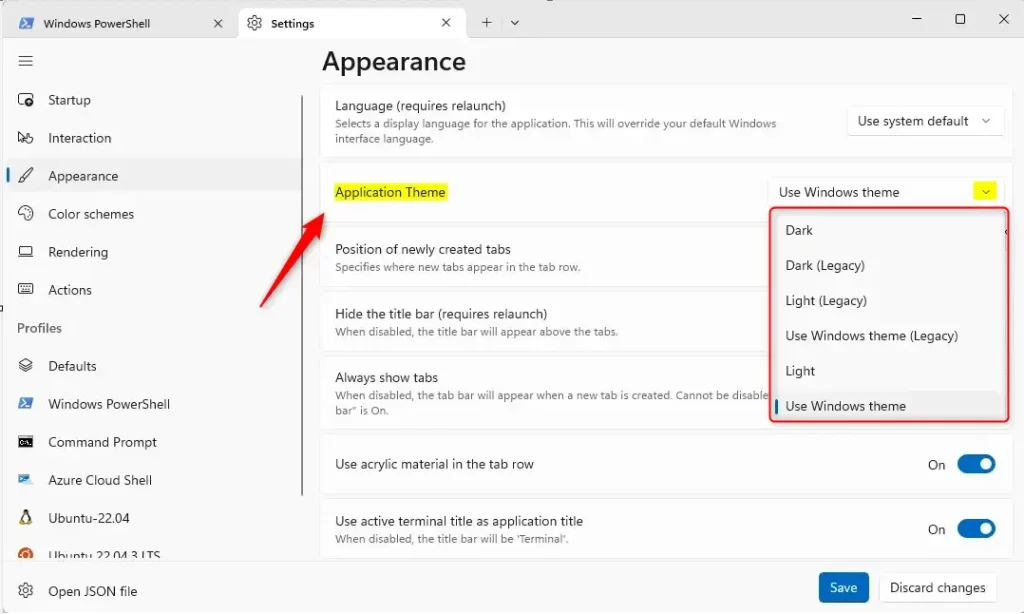Image resolution: width=1024 pixels, height=614 pixels.
Task: Click the Appearance page heading
Action: tap(394, 61)
